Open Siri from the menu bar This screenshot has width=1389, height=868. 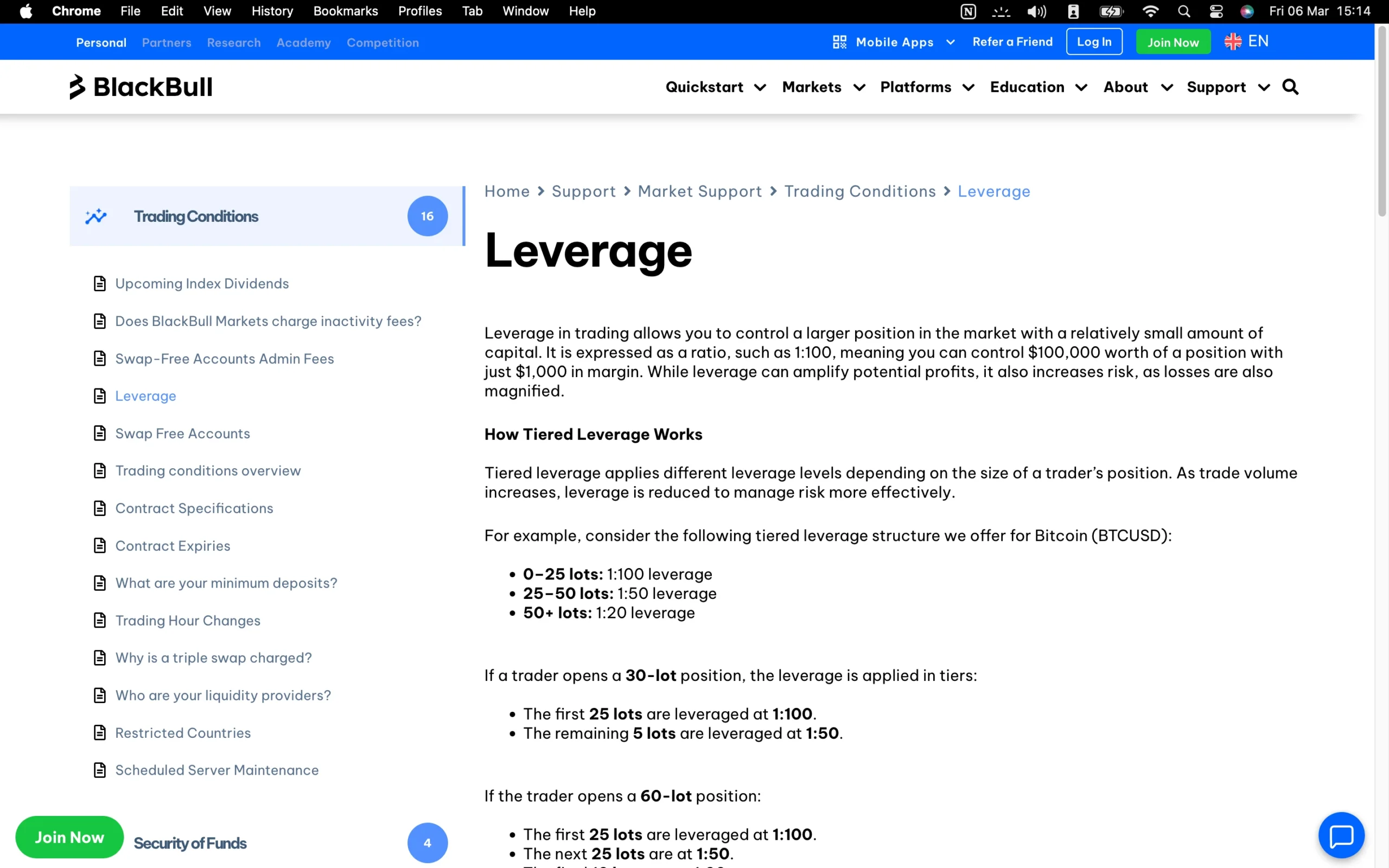(1247, 11)
